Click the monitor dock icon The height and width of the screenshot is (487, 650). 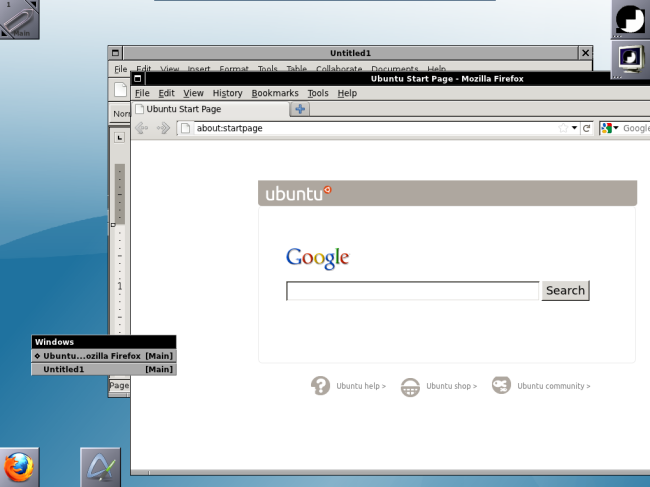point(630,59)
